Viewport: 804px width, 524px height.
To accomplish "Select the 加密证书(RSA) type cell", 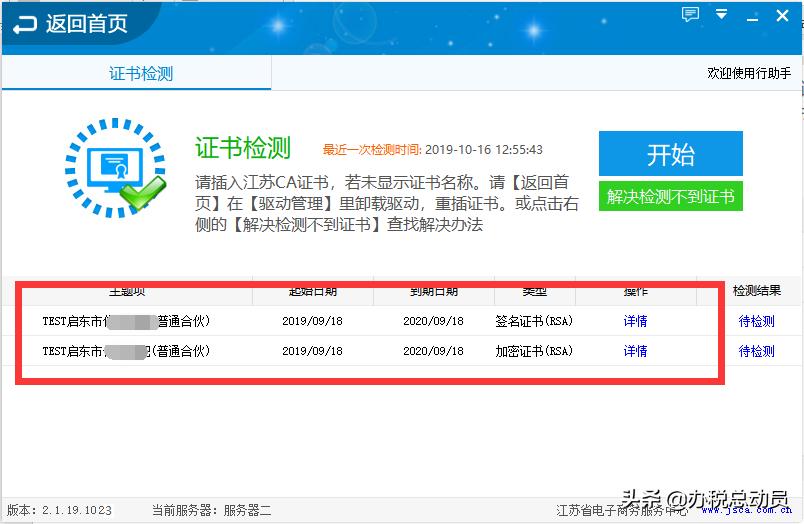I will click(534, 351).
